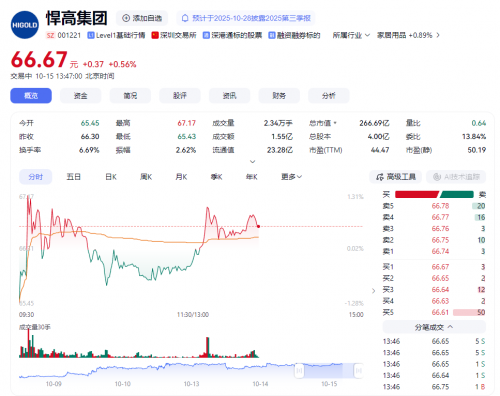Switch to the 资金 tab
The width and height of the screenshot is (500, 396).
(x=81, y=96)
